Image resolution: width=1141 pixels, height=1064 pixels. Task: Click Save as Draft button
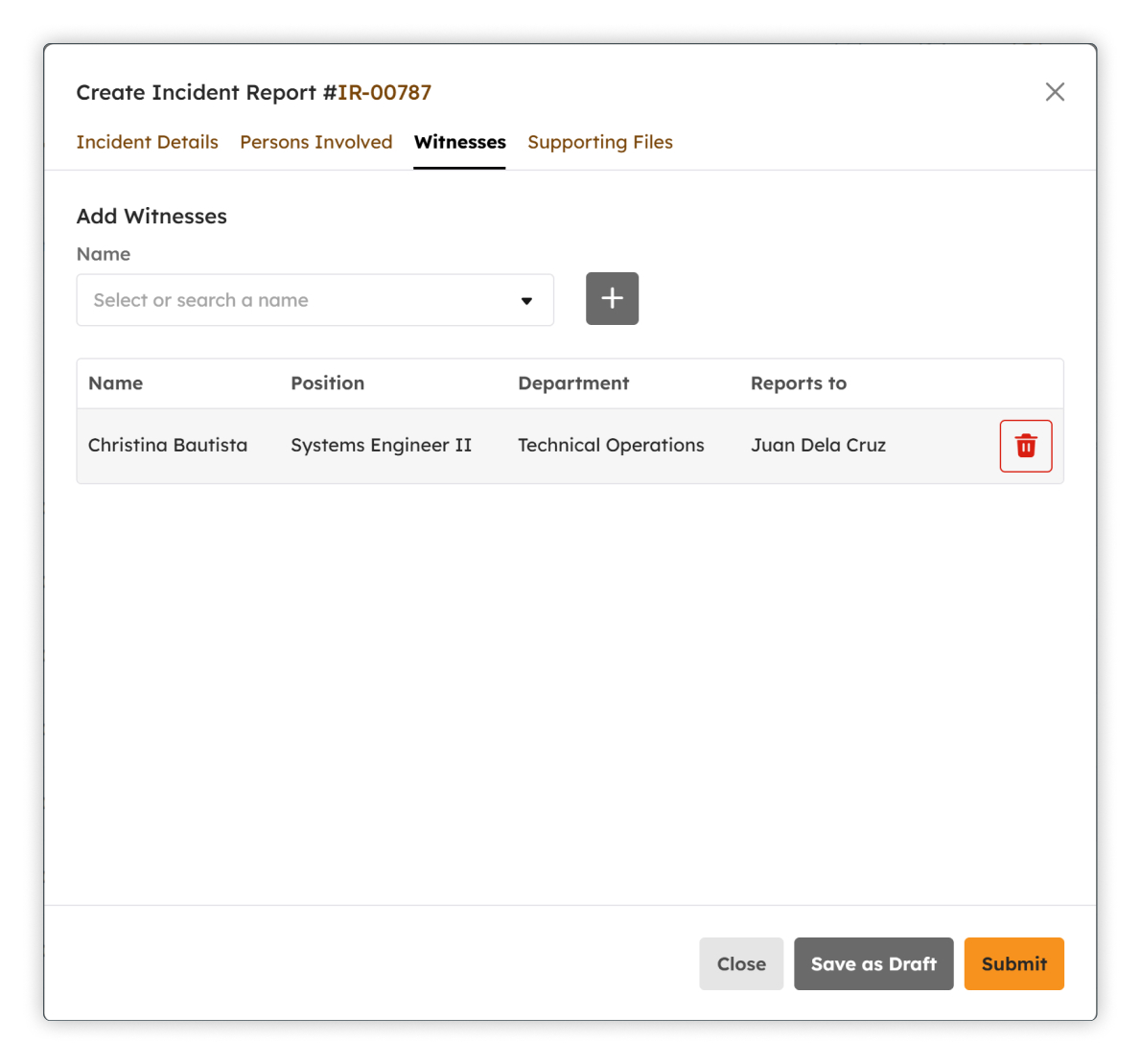pyautogui.click(x=873, y=963)
